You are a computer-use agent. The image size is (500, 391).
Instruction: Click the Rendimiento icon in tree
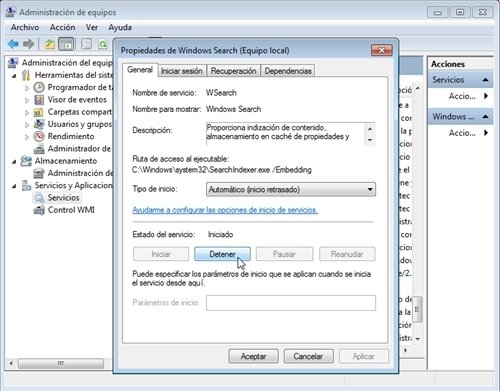[x=39, y=136]
